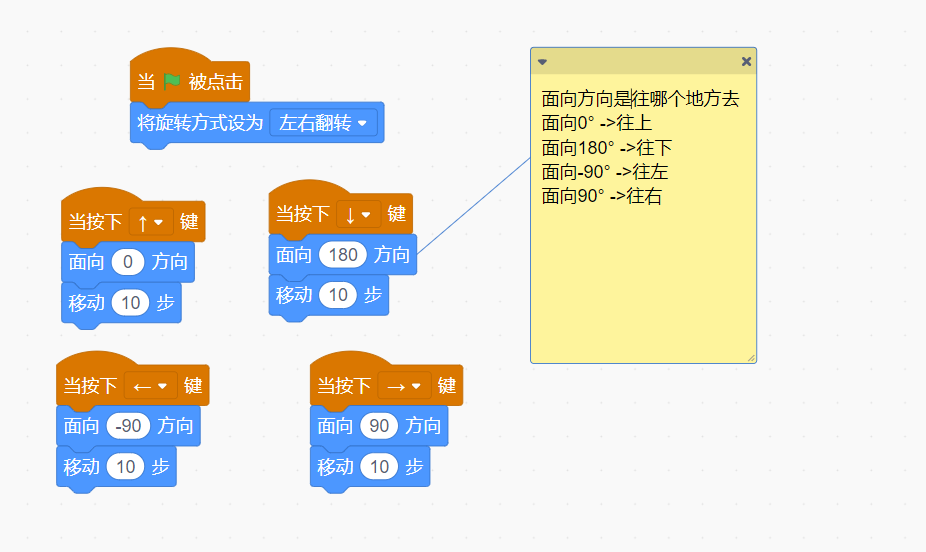Close the yellow comment note

746,61
